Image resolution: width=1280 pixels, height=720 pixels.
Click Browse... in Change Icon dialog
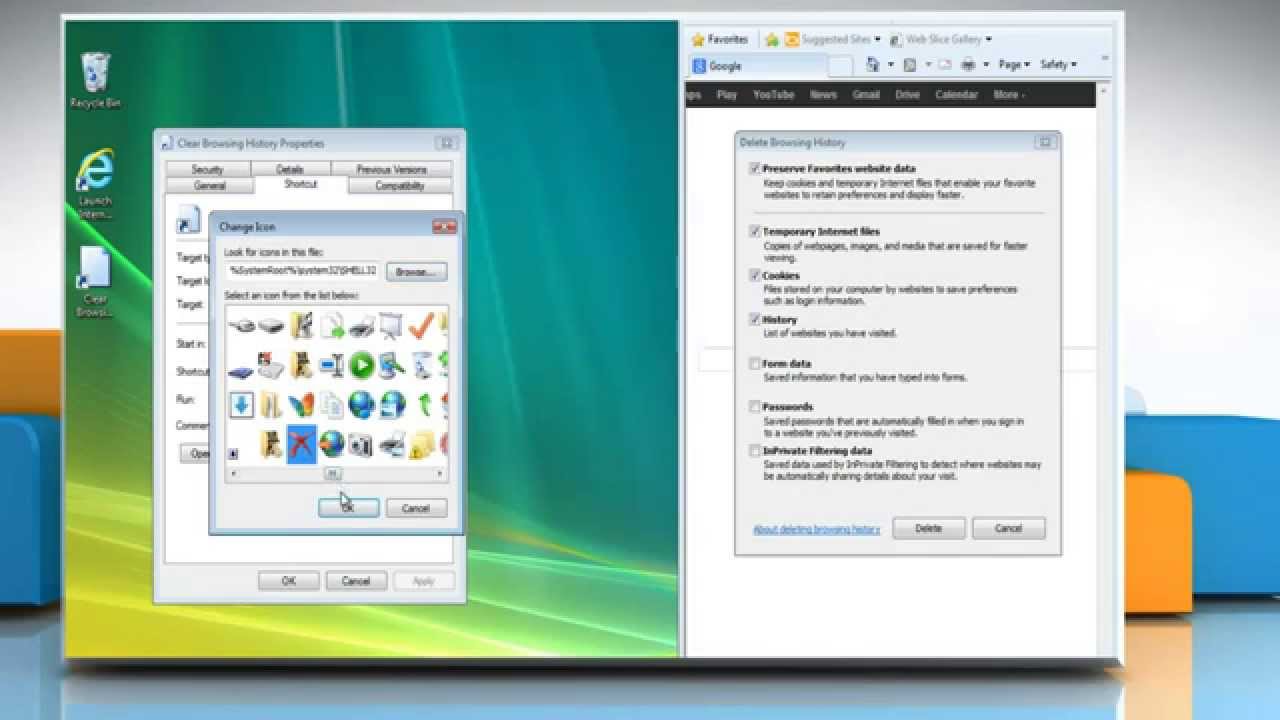pyautogui.click(x=417, y=271)
